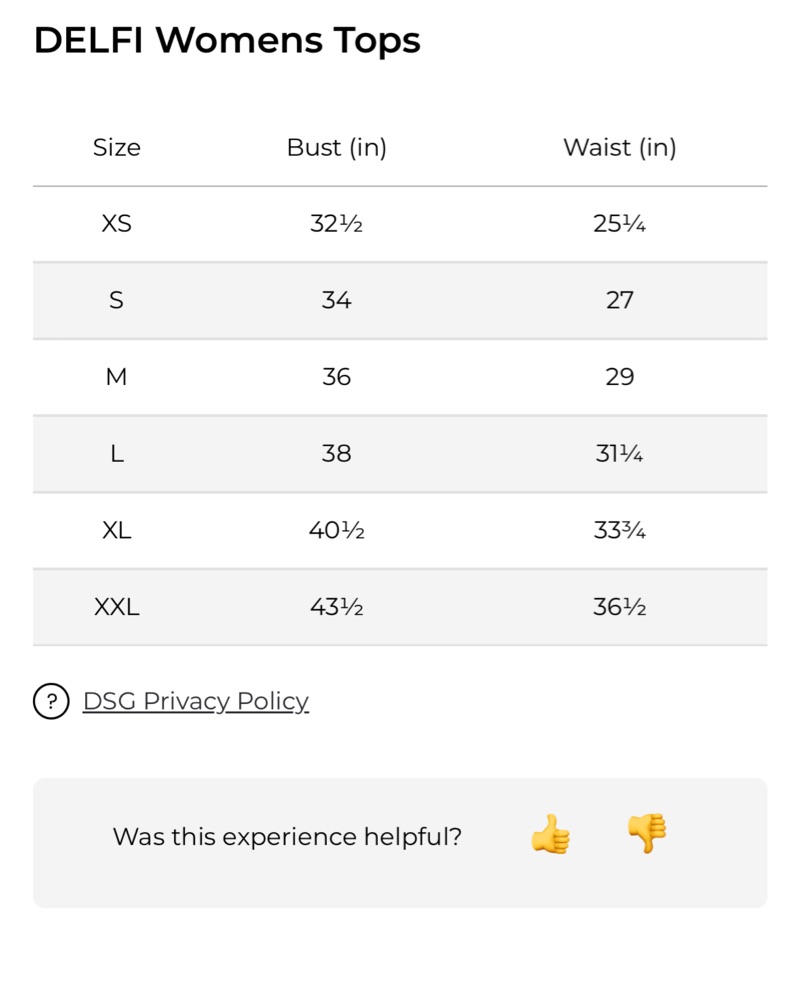Viewport: 801px width, 1000px height.
Task: Click the 33¾ waist value for XL
Action: 619,530
